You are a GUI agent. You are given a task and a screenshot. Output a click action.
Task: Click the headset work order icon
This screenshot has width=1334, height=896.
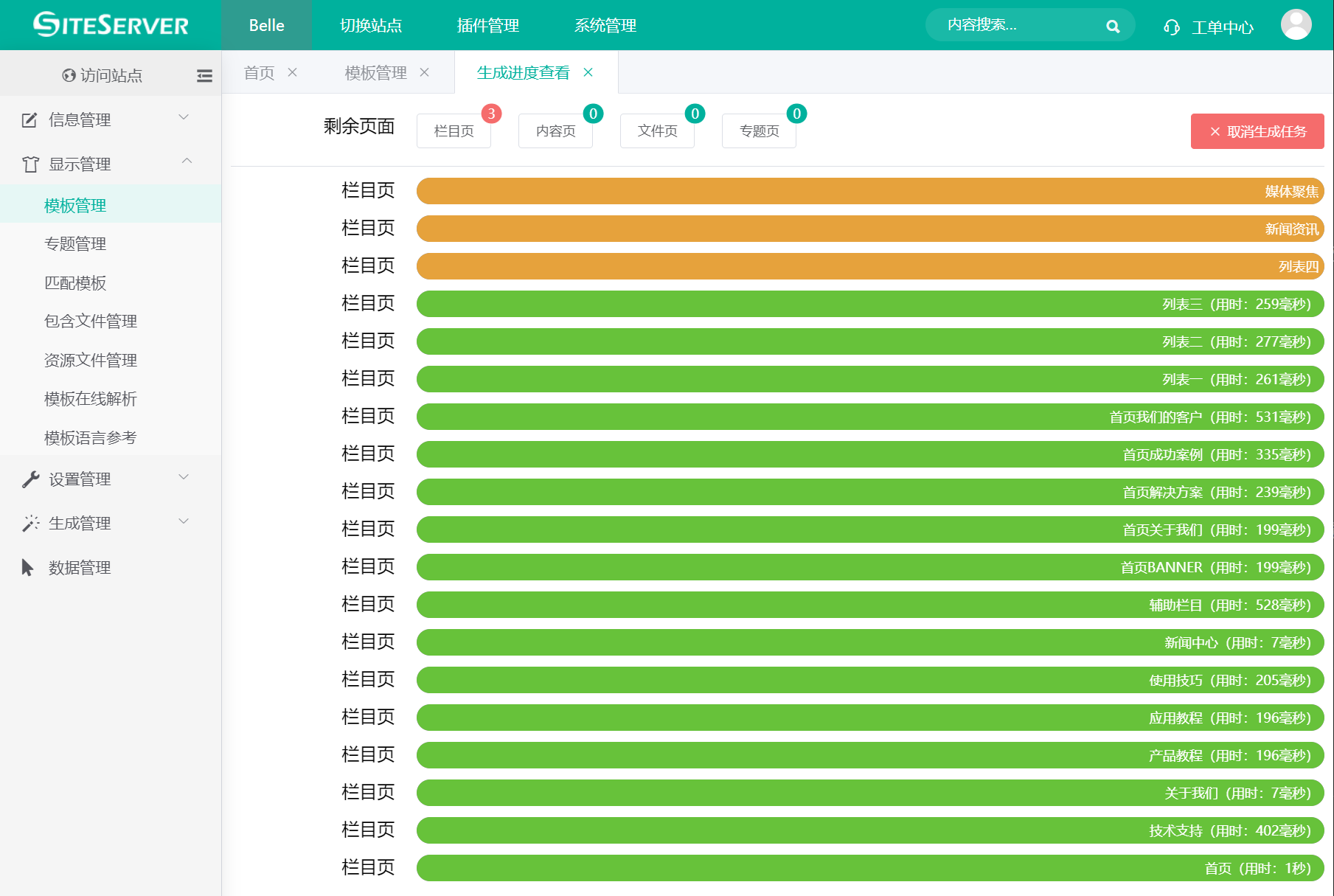[1171, 27]
